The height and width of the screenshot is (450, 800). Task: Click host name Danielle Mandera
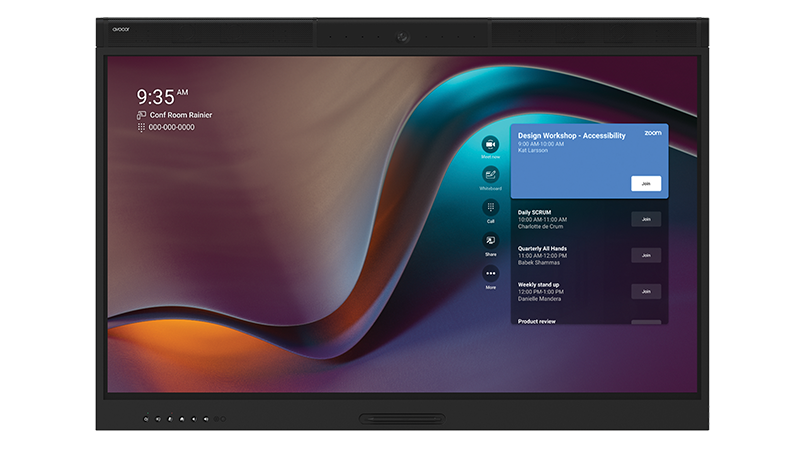click(x=539, y=299)
